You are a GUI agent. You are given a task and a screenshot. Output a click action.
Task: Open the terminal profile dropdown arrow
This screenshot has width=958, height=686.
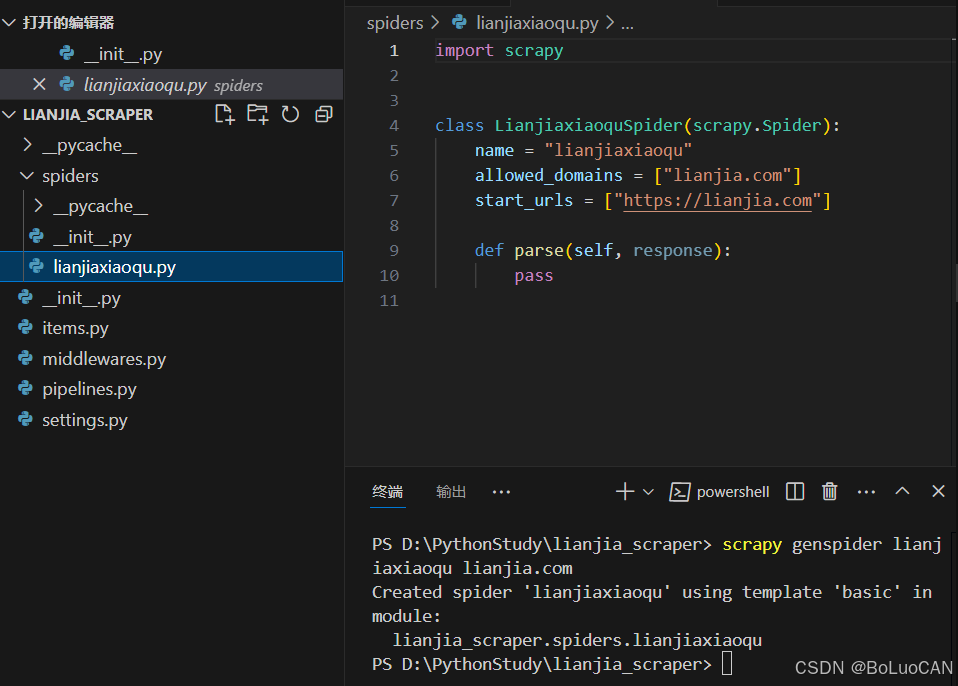[x=646, y=491]
